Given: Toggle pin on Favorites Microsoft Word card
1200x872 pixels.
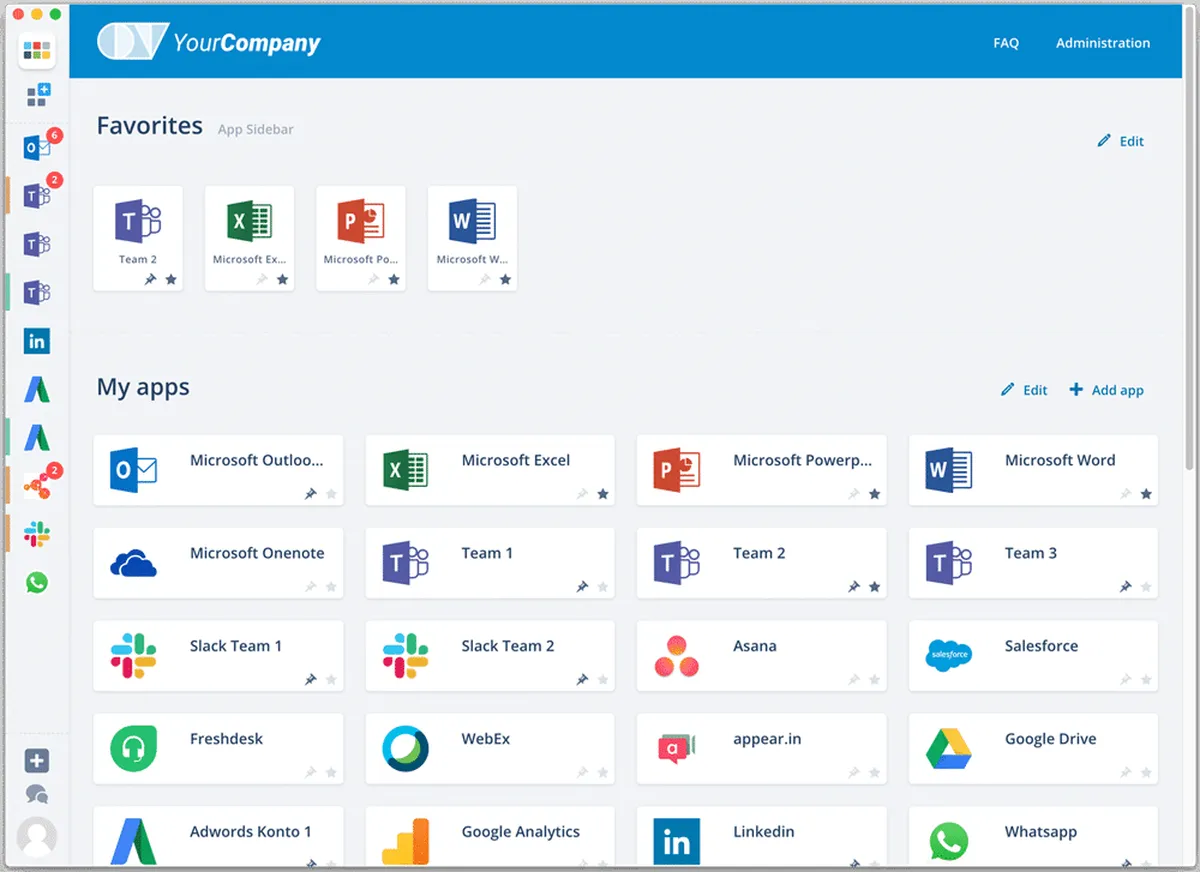Looking at the screenshot, I should pos(485,280).
